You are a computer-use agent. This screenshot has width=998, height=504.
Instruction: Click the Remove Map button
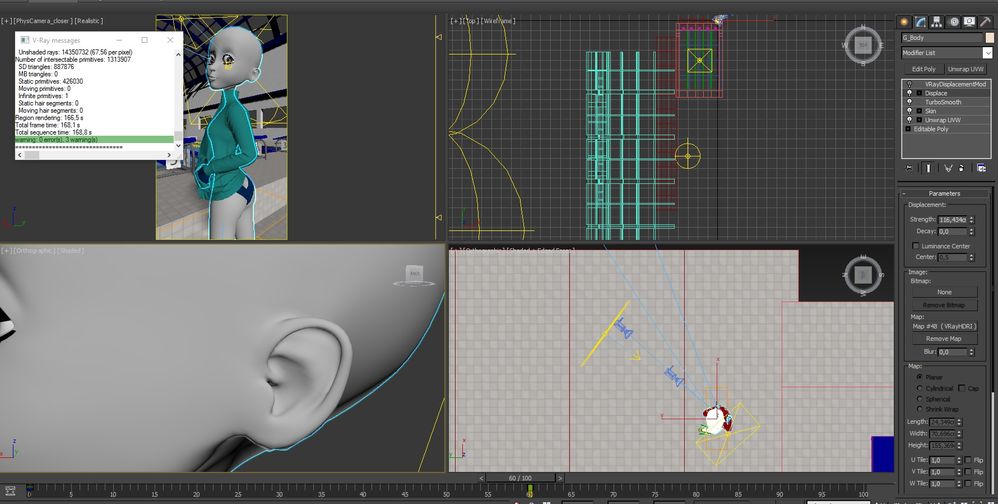(x=945, y=339)
